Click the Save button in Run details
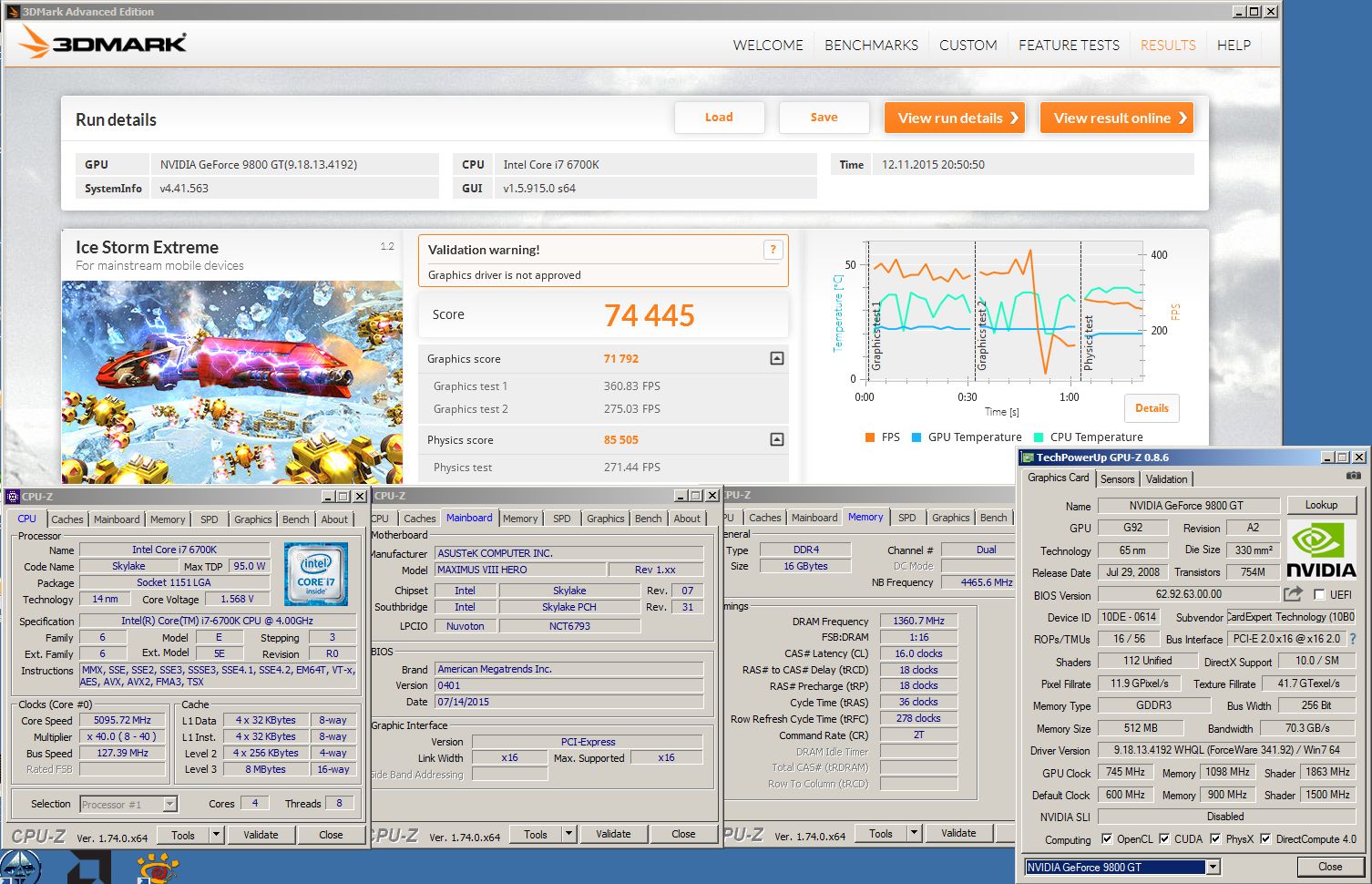The image size is (1372, 884). 824,118
